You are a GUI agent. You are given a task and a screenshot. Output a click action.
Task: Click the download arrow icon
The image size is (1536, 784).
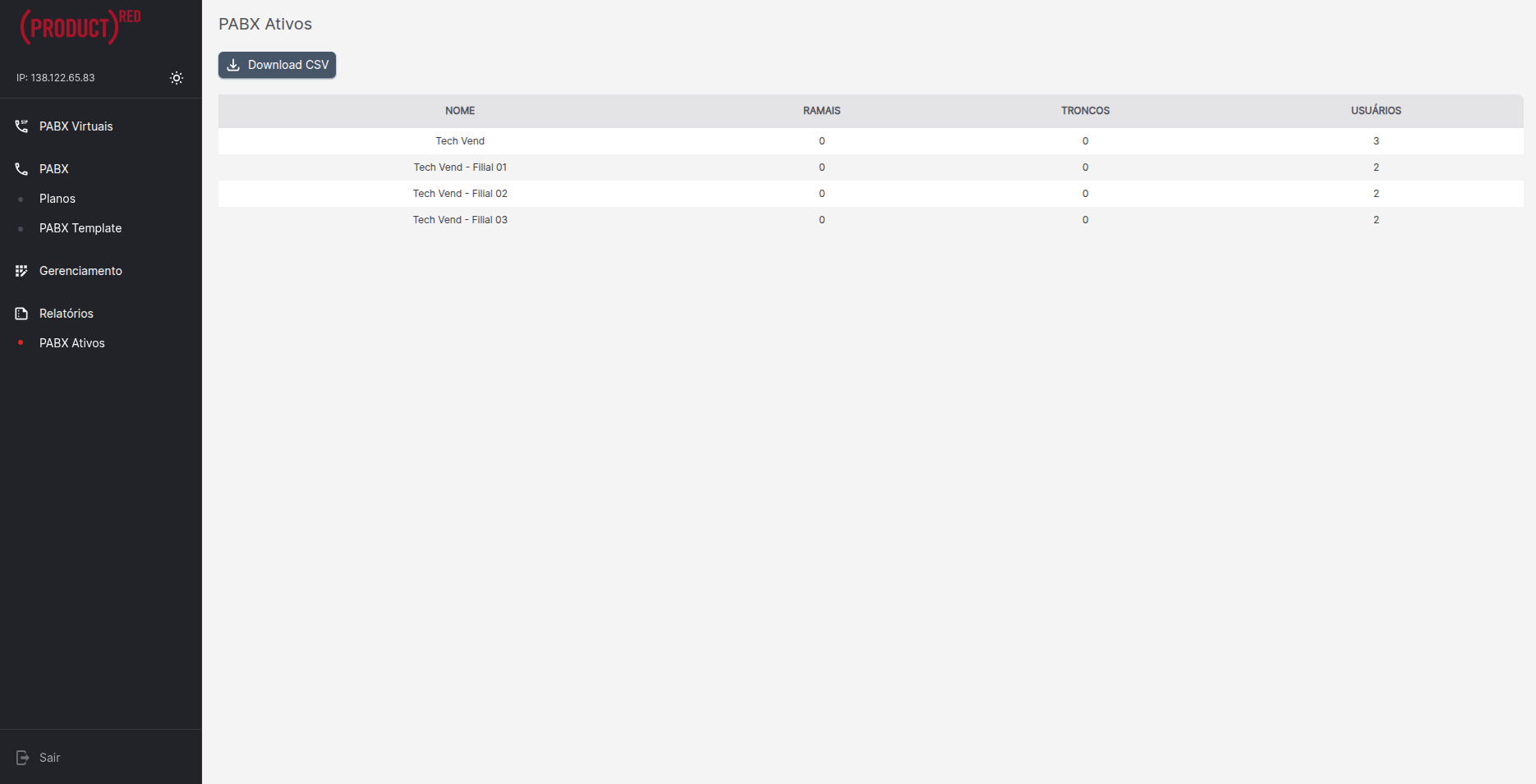click(233, 65)
